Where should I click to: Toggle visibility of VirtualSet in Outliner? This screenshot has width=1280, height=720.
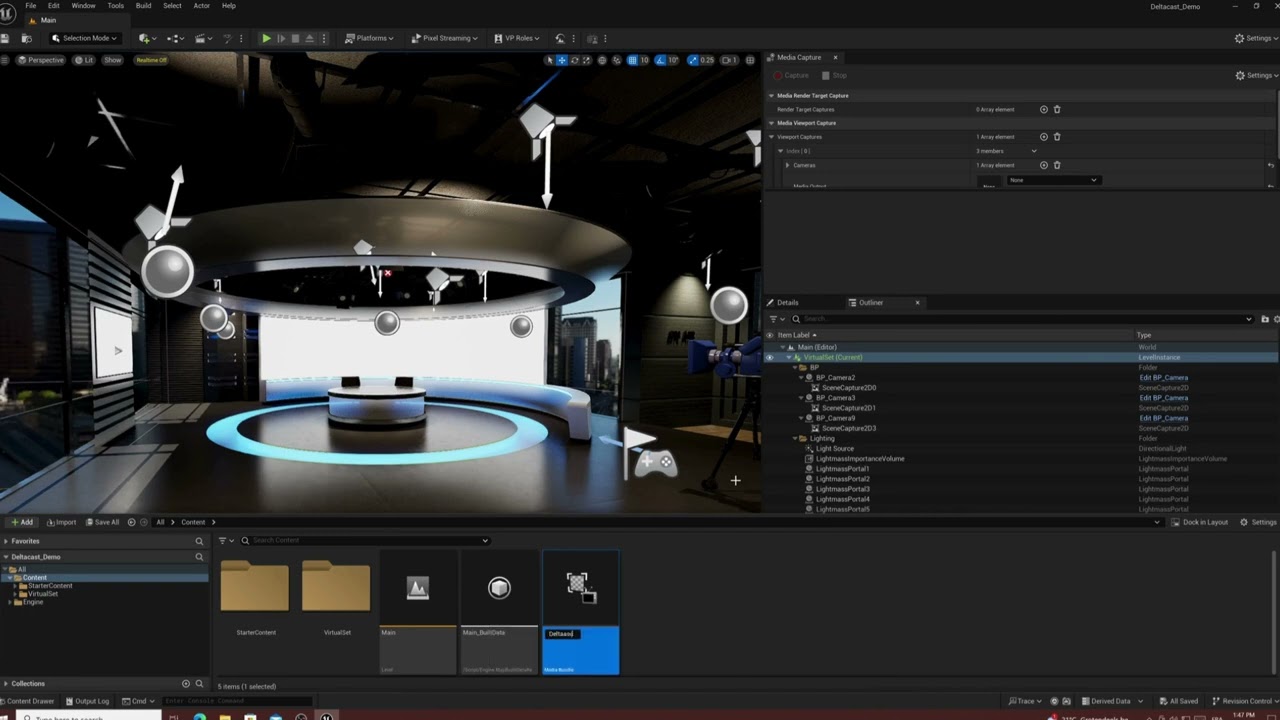click(x=769, y=357)
